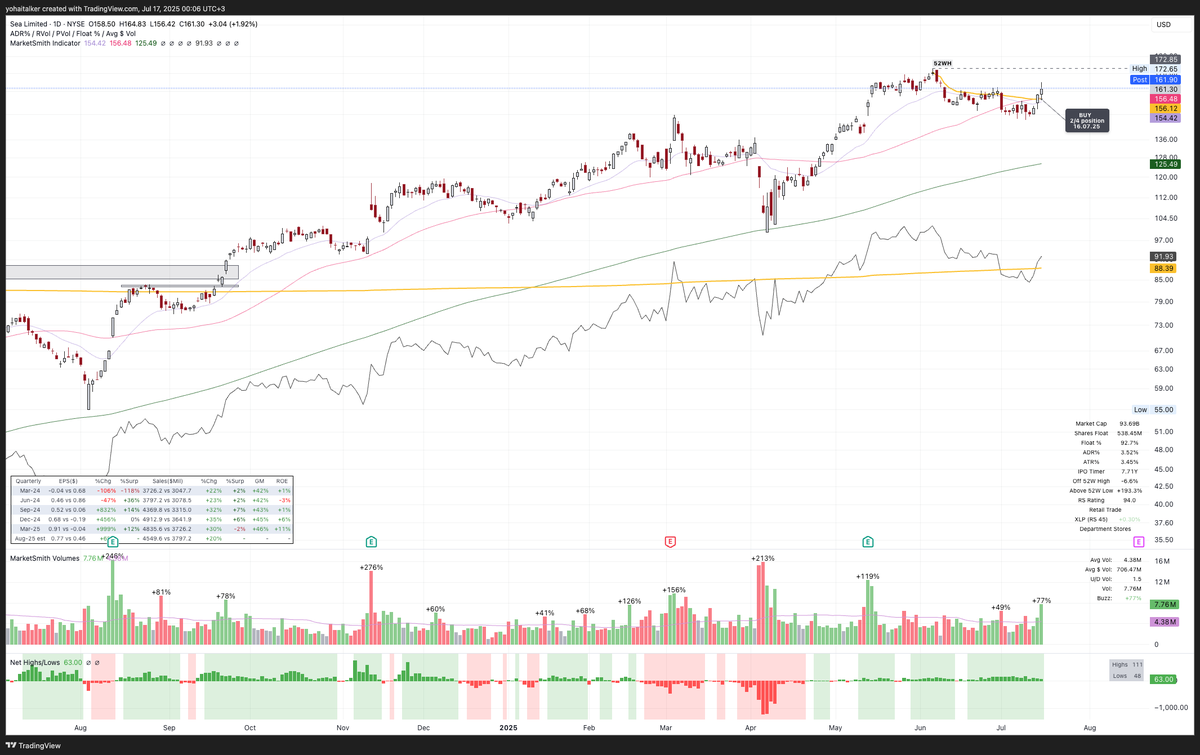Image resolution: width=1200 pixels, height=755 pixels.
Task: Click the green 7.76M volume axis tag
Action: pos(1165,605)
